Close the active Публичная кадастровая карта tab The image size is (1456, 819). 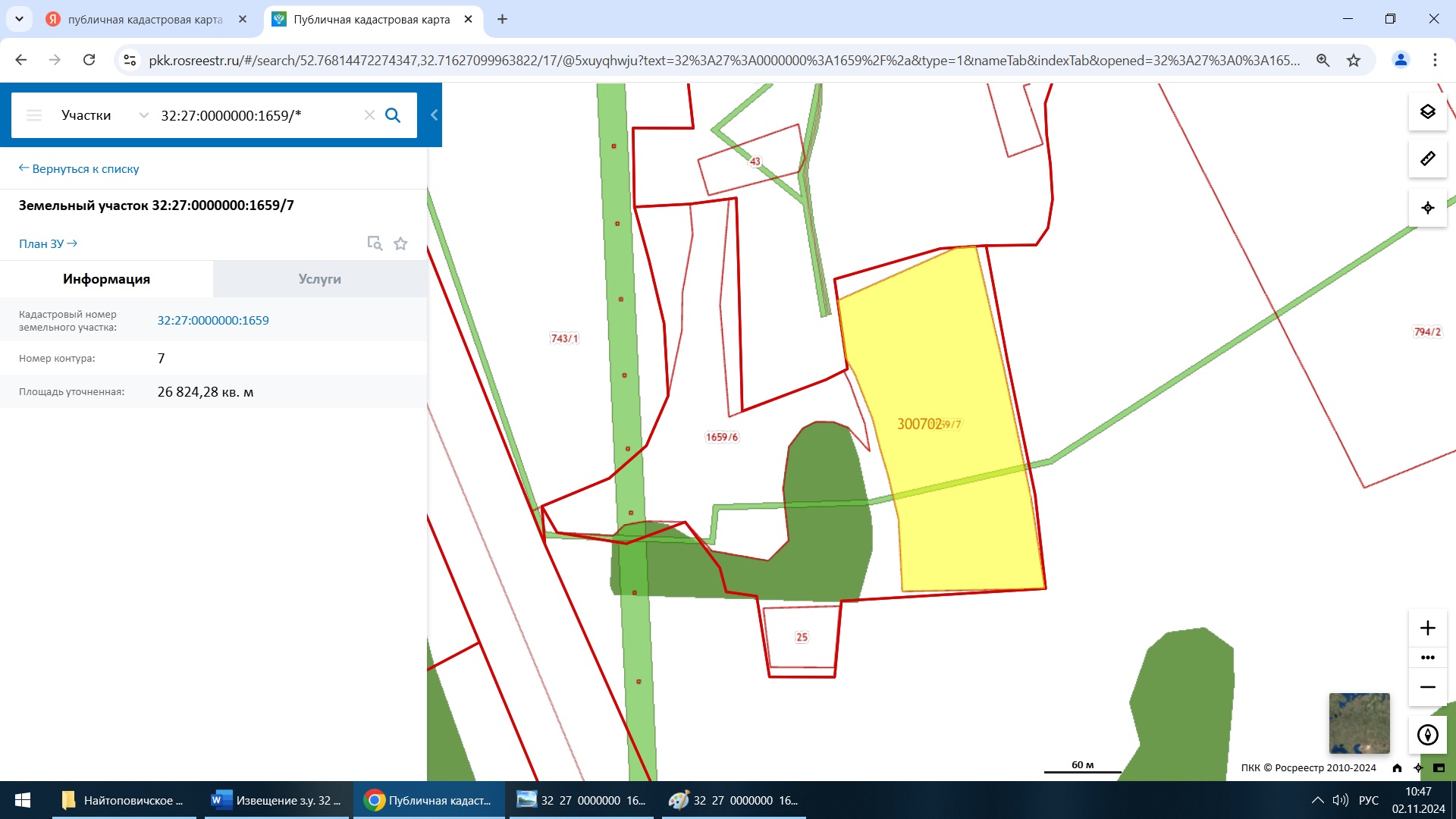click(469, 19)
